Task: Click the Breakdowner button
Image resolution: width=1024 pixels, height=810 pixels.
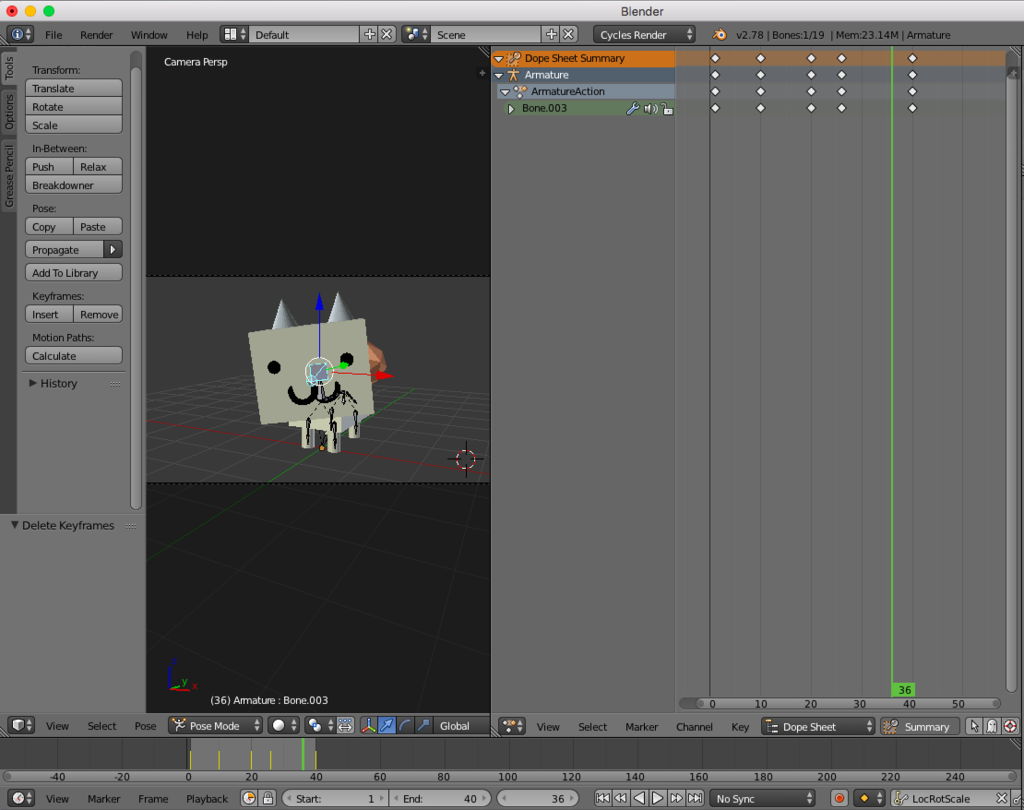Action: point(74,185)
